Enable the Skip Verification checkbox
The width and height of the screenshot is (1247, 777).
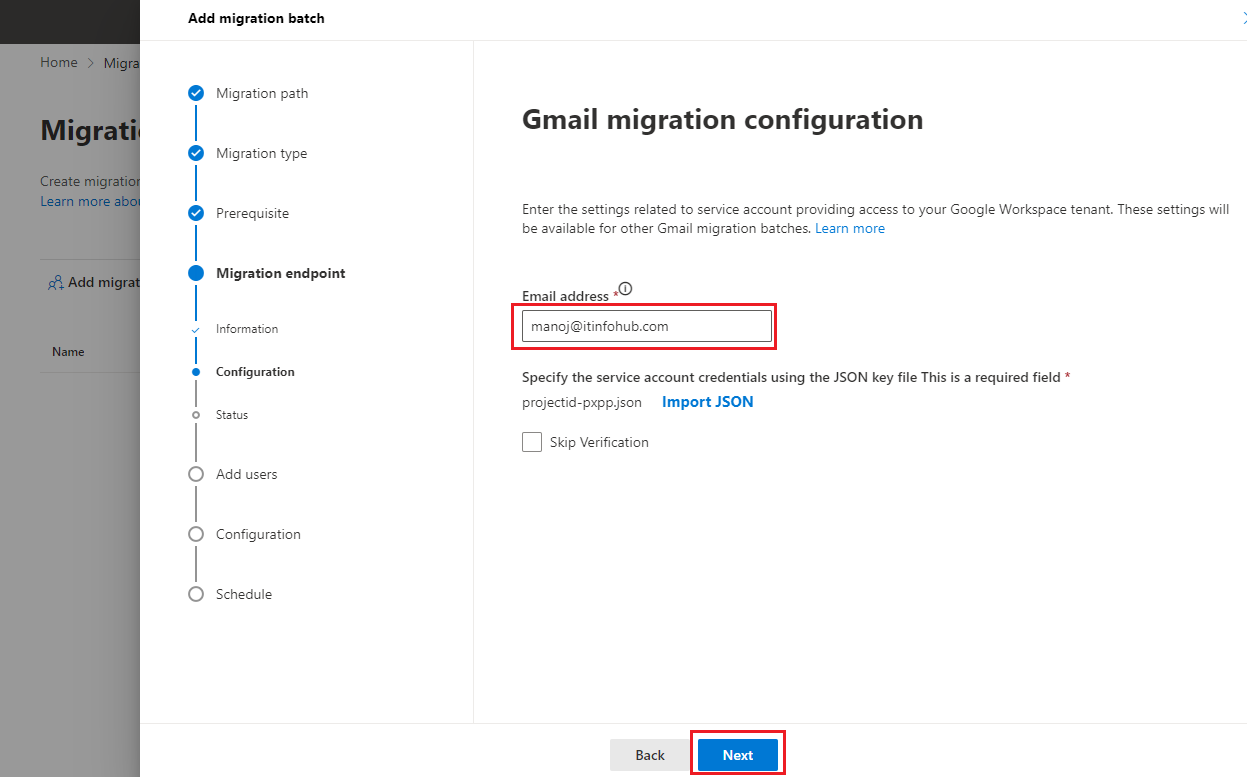coord(532,442)
